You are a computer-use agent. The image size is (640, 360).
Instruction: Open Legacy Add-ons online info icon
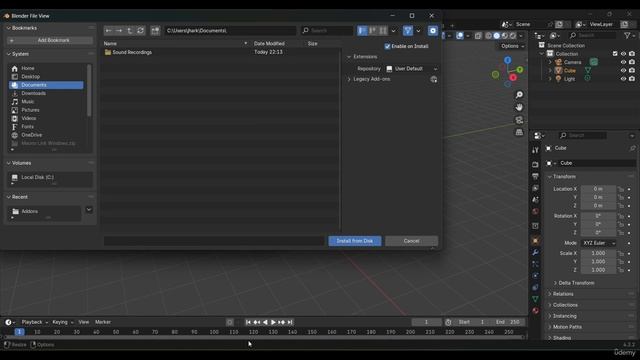[x=433, y=79]
